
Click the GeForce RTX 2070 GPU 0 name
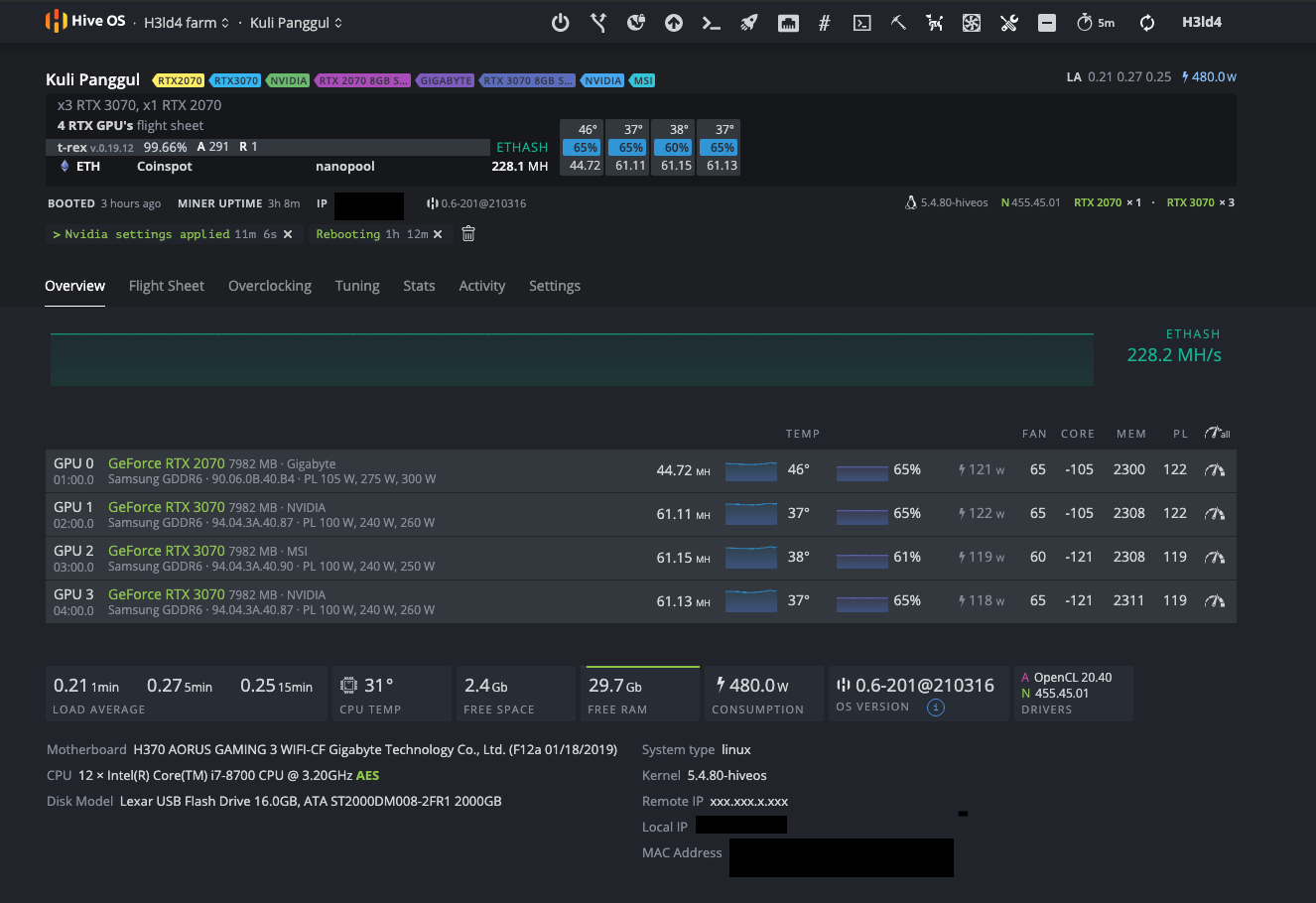[x=166, y=463]
